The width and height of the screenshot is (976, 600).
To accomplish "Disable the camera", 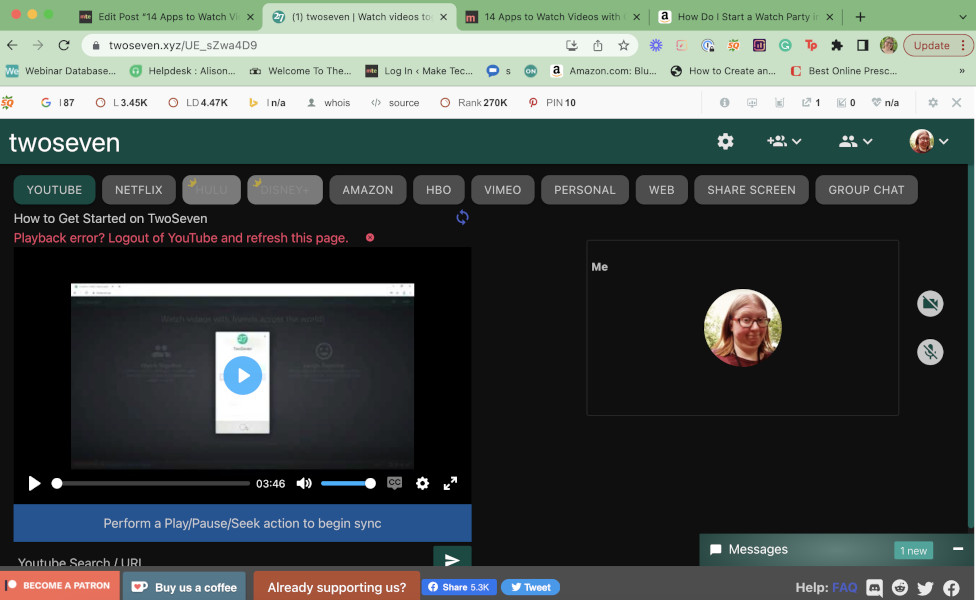I will [x=930, y=303].
